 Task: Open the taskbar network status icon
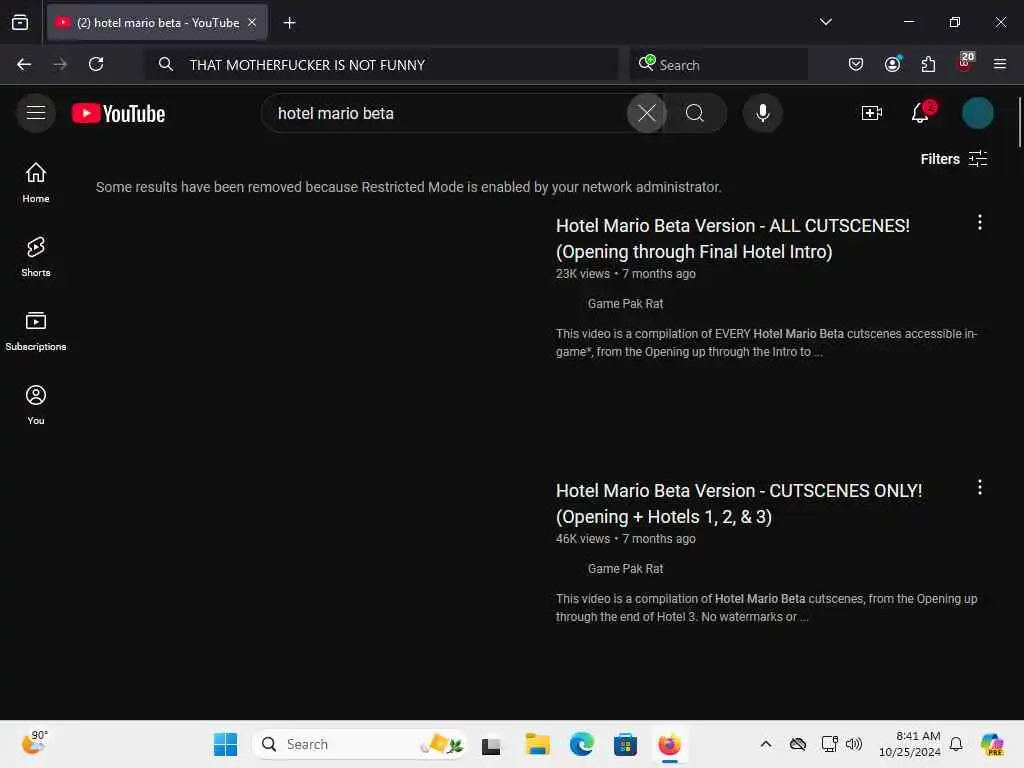(829, 744)
